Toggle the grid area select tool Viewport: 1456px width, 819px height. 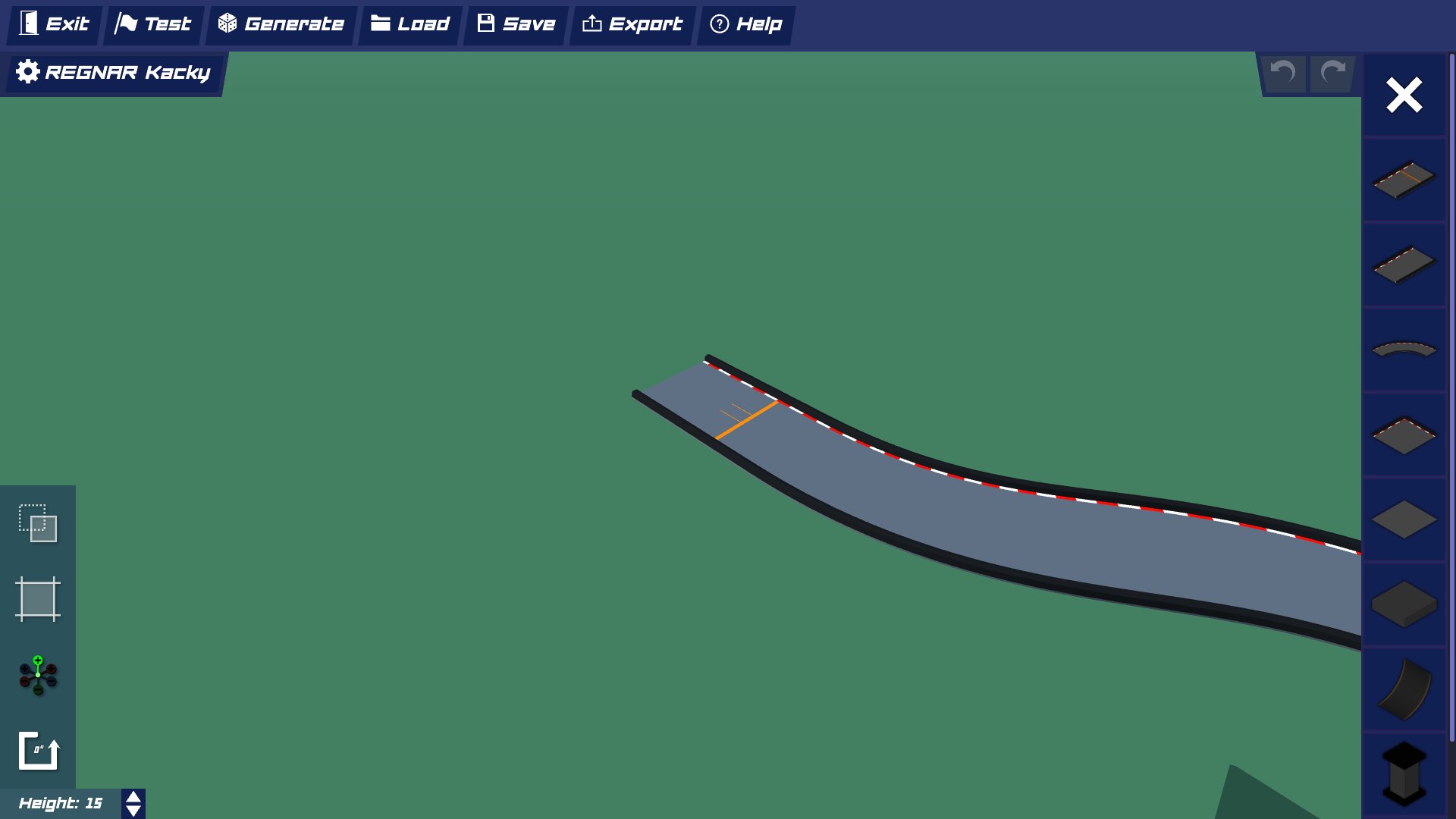pos(38,599)
